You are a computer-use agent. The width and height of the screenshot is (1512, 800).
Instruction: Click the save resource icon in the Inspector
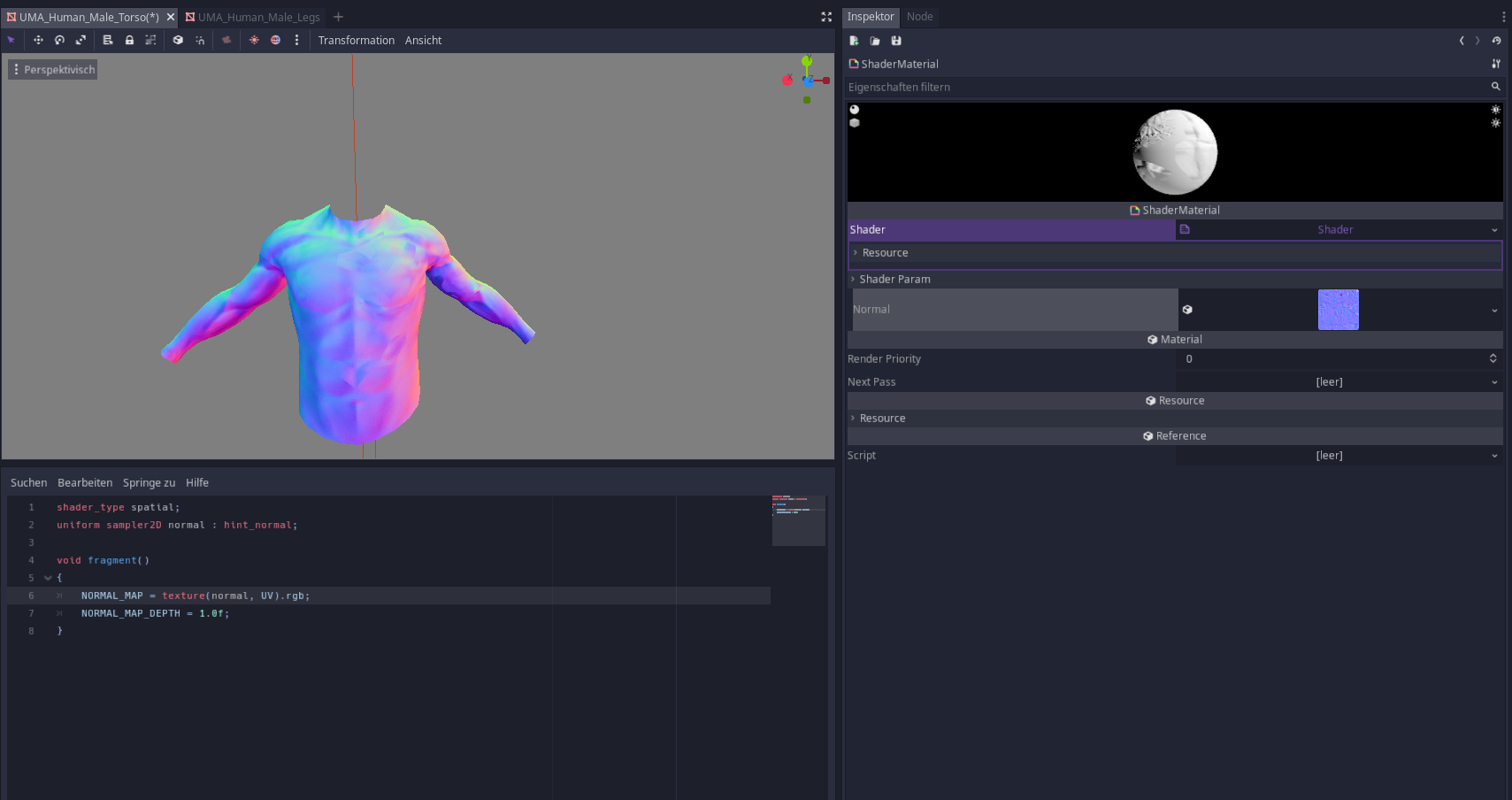[896, 41]
